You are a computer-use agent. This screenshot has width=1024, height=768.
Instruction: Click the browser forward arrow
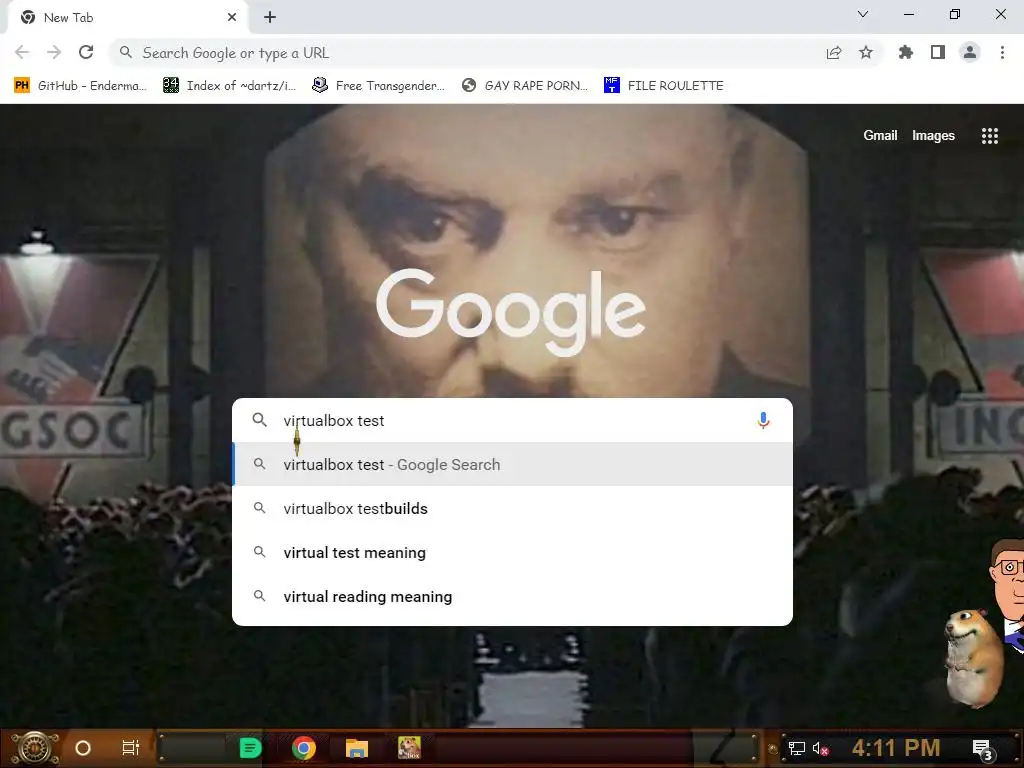coord(54,52)
